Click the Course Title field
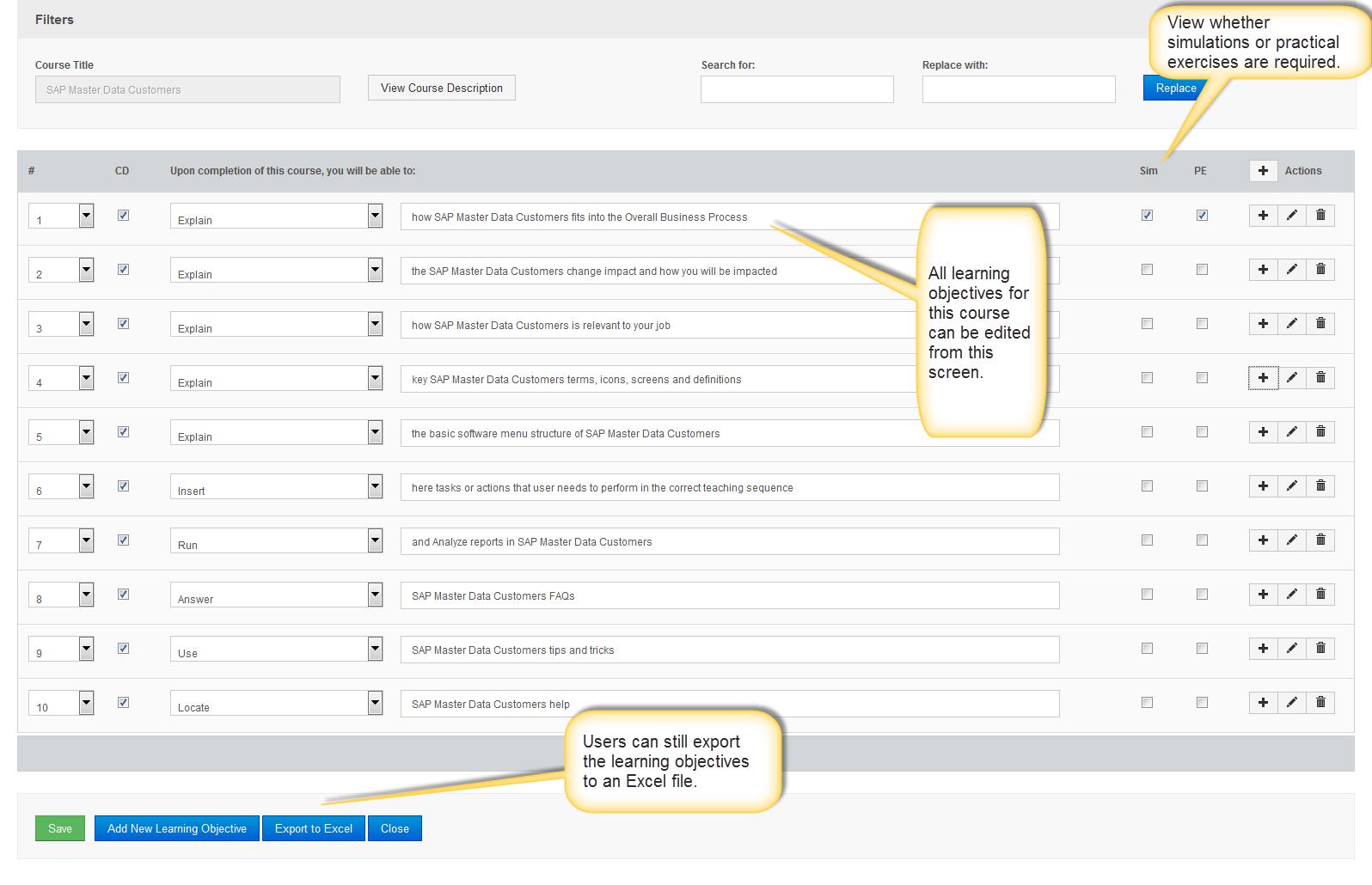Screen dimensions: 1372x885 click(x=187, y=89)
